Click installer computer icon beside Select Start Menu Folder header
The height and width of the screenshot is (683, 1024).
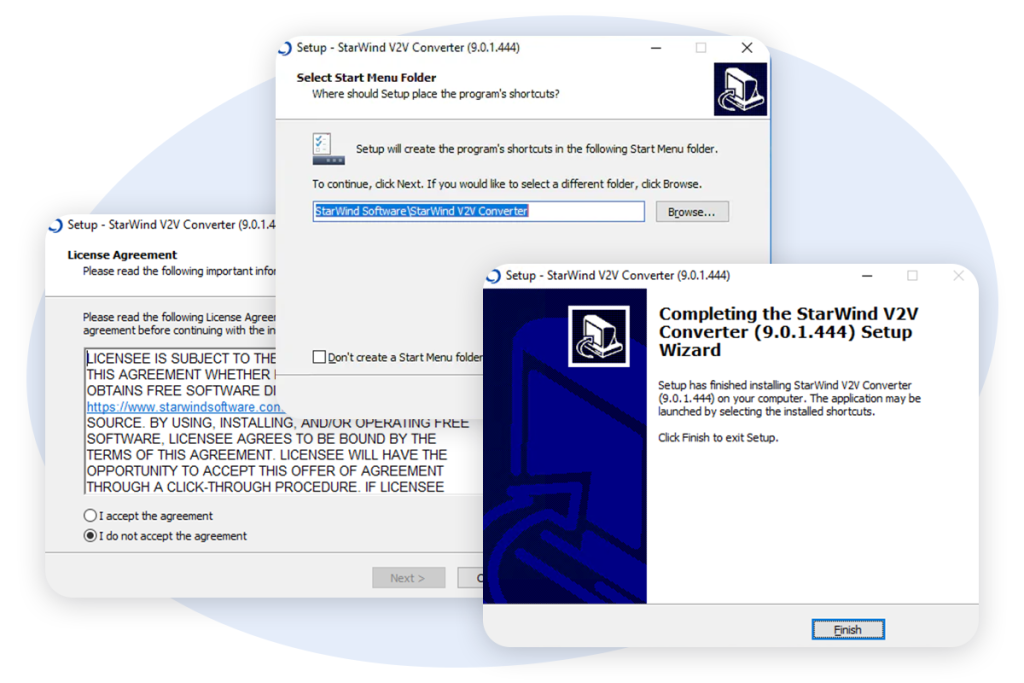[740, 90]
